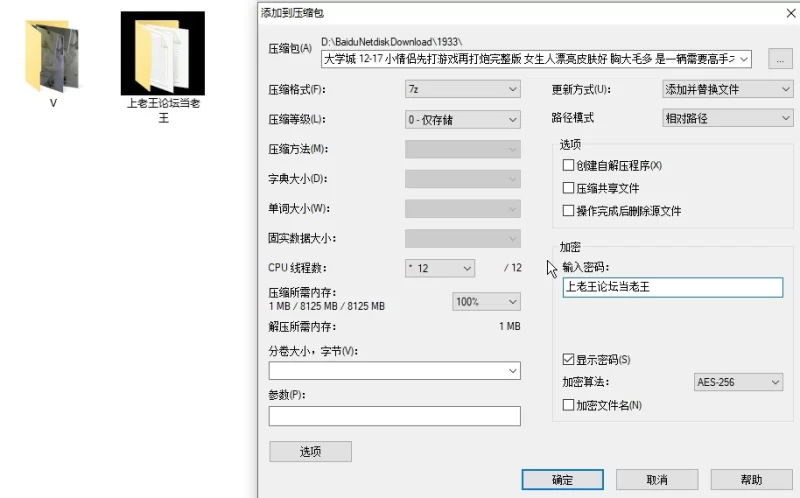Screen dimensions: 800x498
Task: Open the 压缩格式 7z dropdown
Action: [x=462, y=89]
